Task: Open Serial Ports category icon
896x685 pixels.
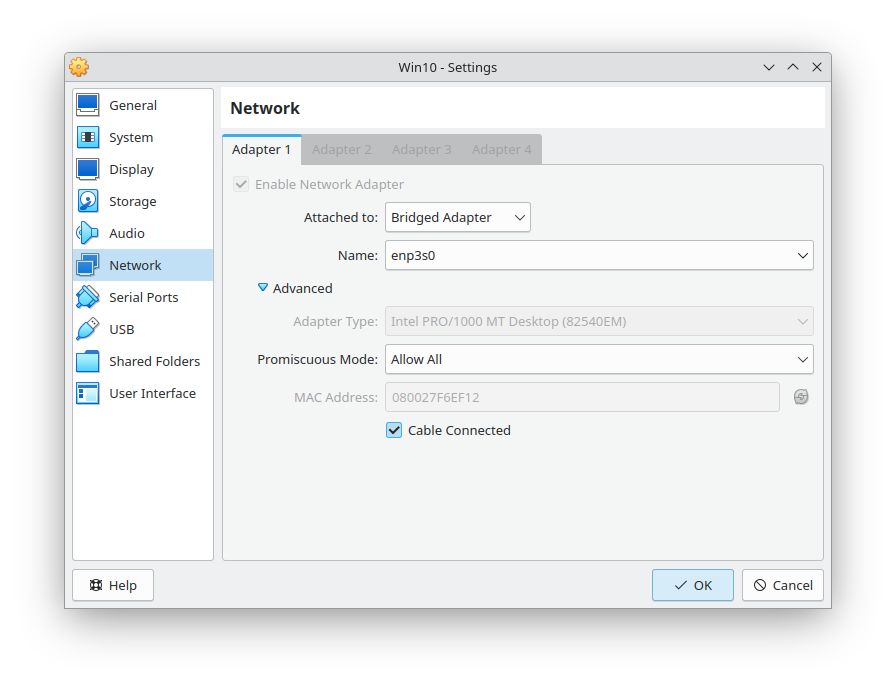Action: point(88,297)
